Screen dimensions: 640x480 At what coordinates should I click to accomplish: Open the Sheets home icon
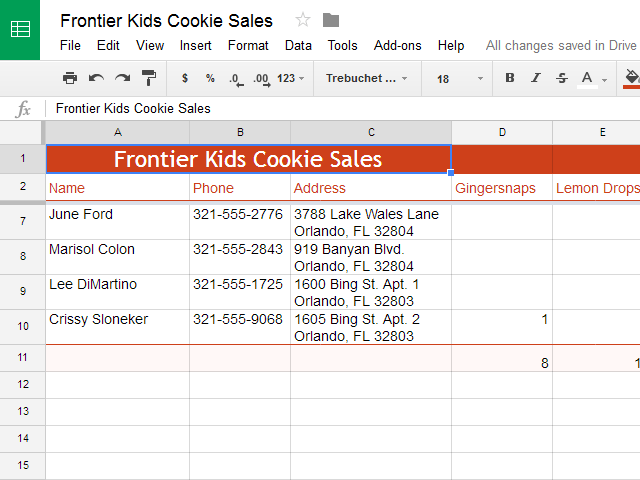point(20,29)
